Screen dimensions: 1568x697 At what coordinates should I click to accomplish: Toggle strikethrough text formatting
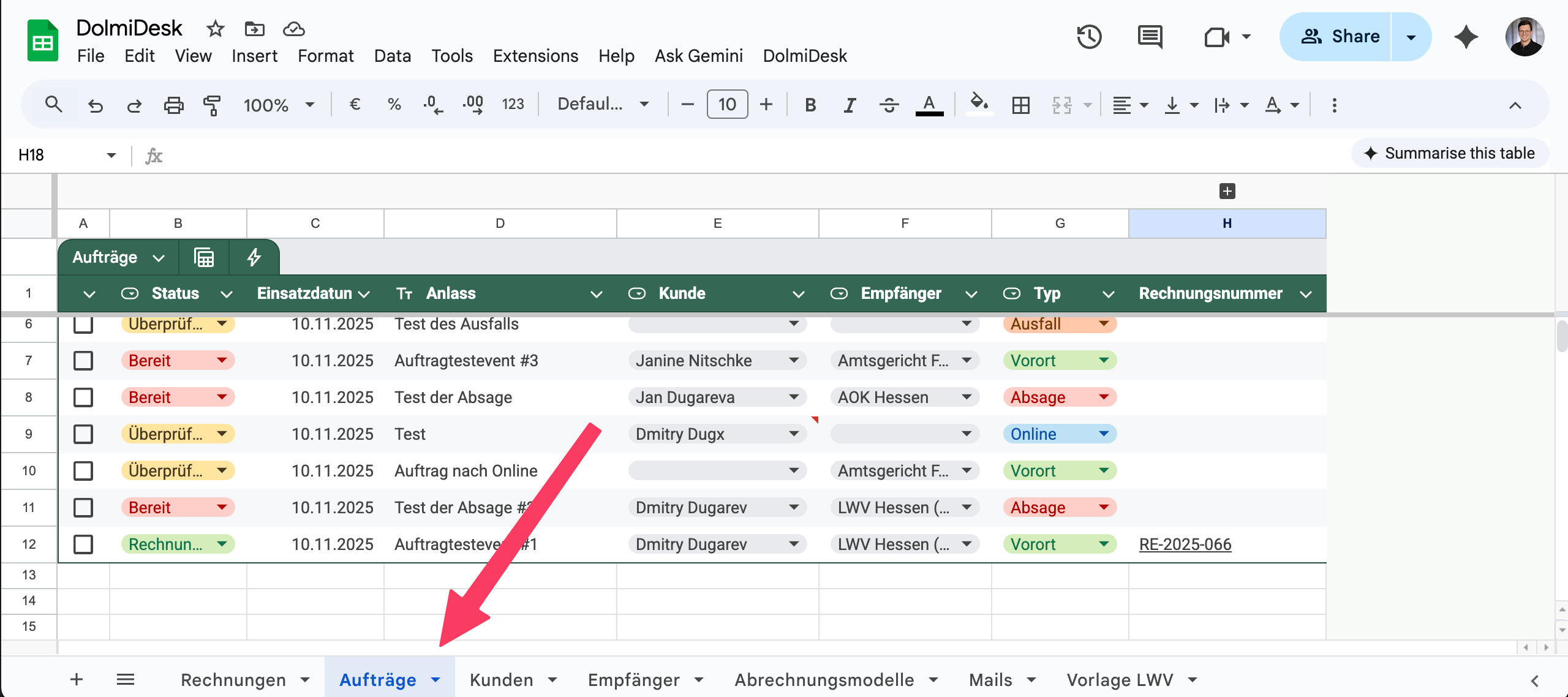tap(889, 105)
